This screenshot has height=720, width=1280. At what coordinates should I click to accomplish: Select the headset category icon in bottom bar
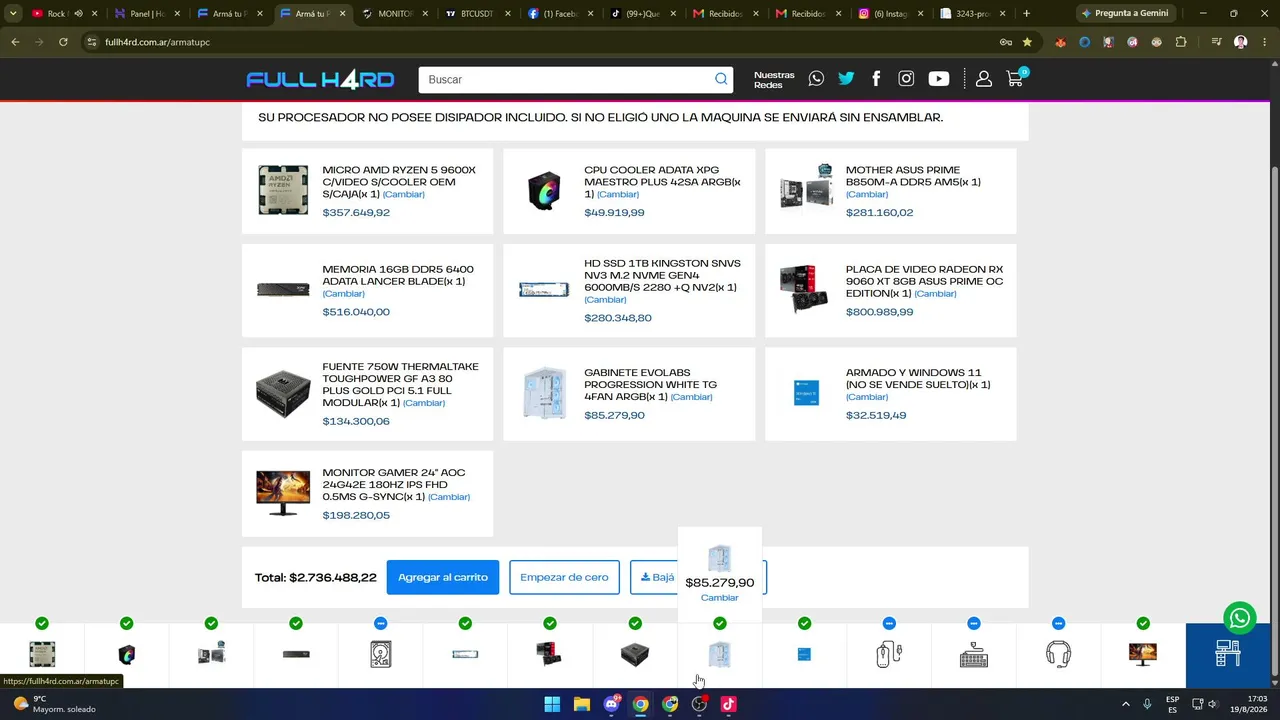pyautogui.click(x=1058, y=654)
